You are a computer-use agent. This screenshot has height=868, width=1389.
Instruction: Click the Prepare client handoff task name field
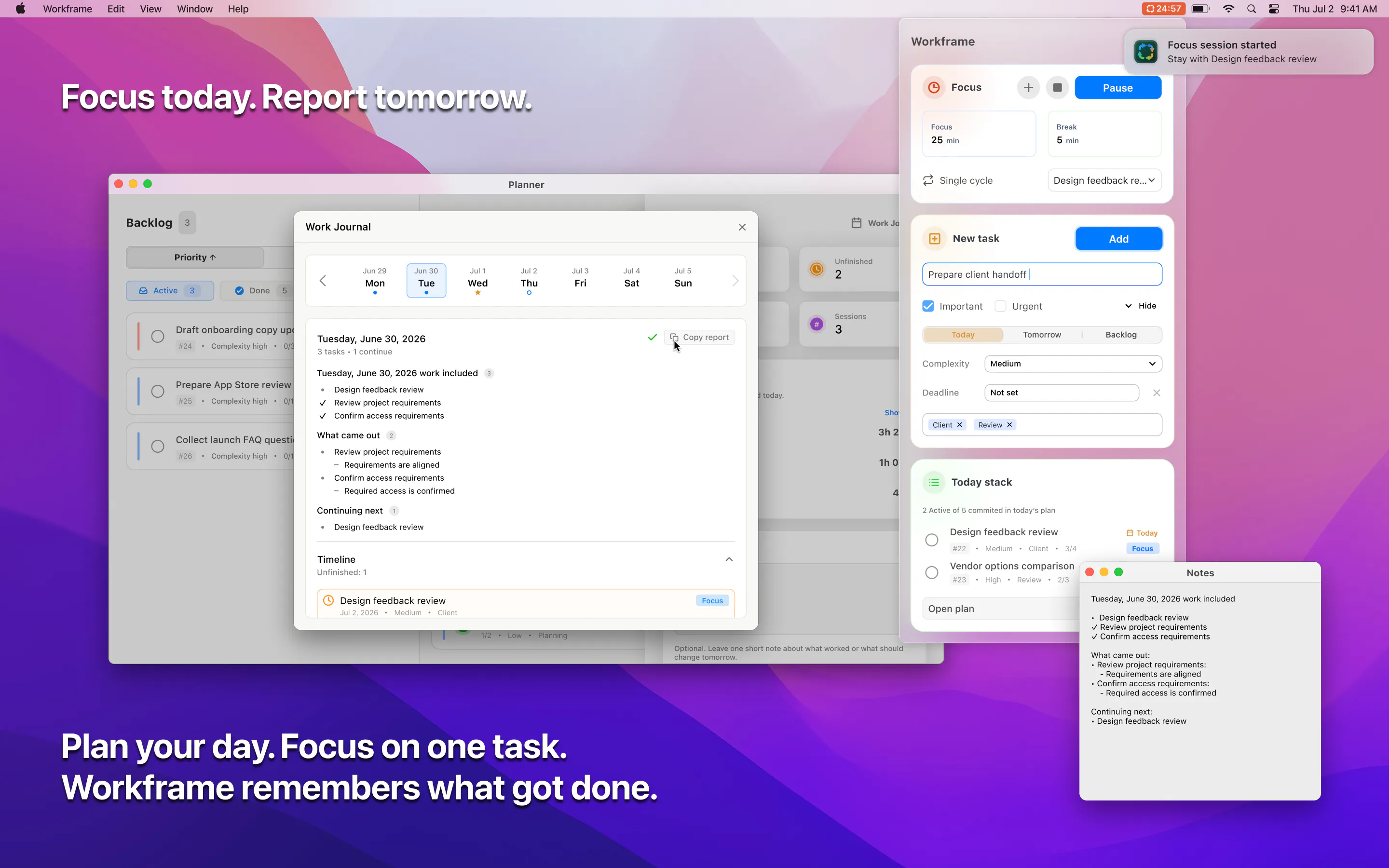(1042, 274)
